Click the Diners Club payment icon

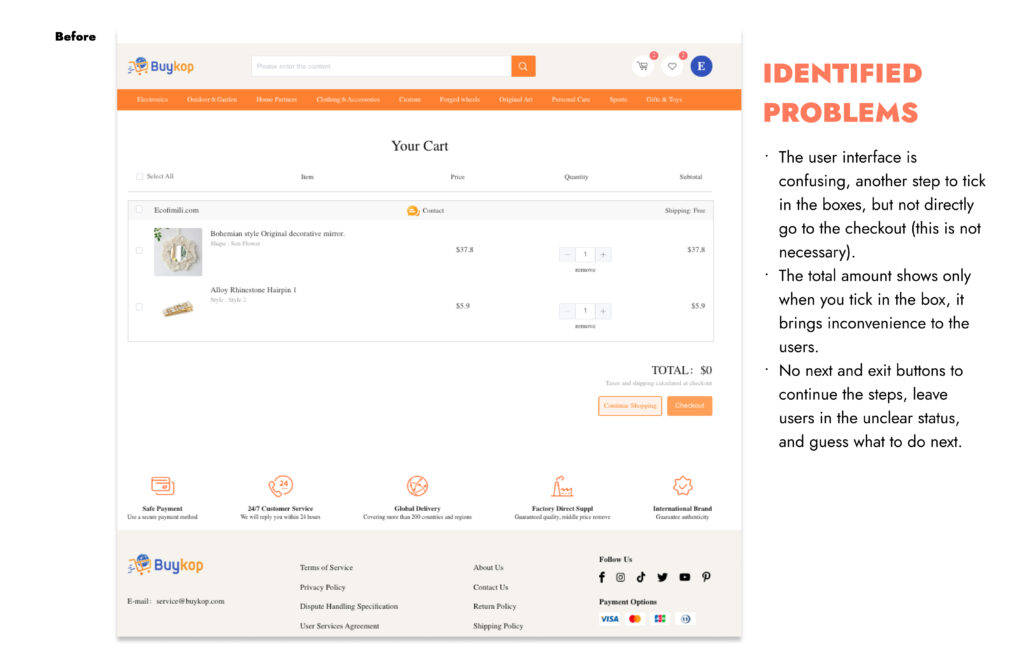click(x=685, y=619)
